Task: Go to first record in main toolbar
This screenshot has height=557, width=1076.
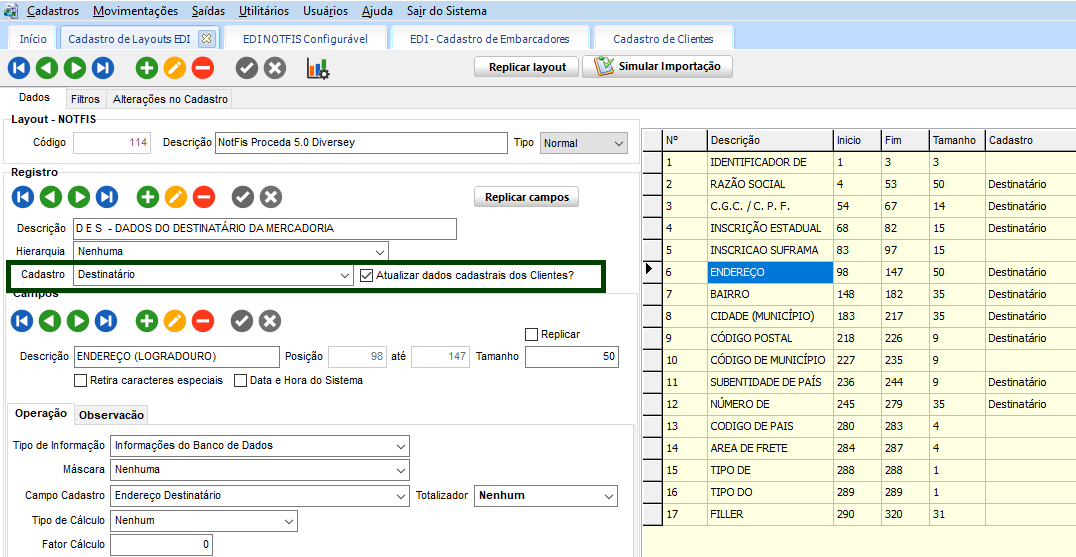Action: tap(19, 69)
